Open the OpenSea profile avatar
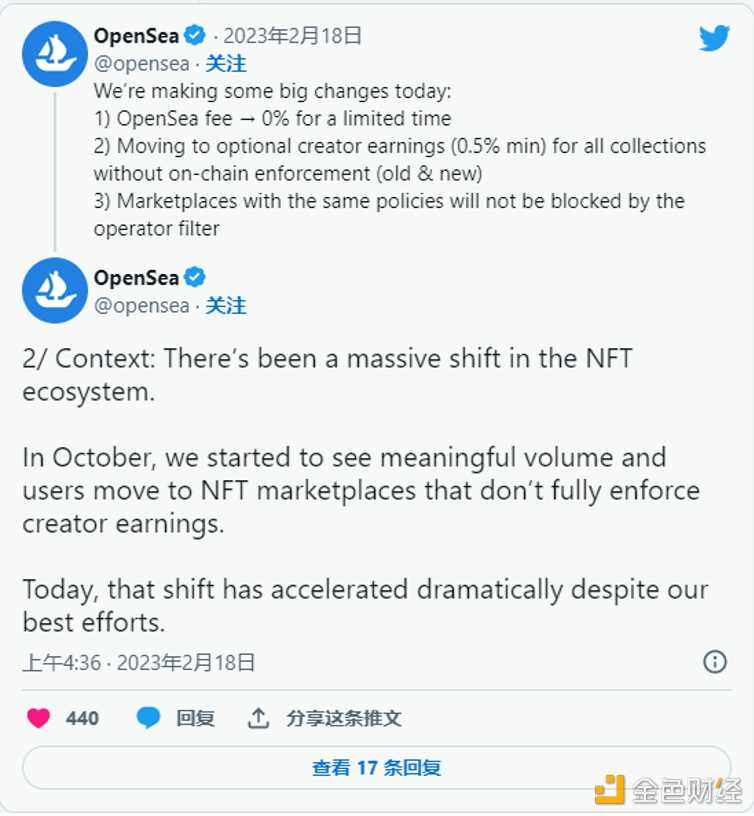The height and width of the screenshot is (816, 754). [54, 54]
